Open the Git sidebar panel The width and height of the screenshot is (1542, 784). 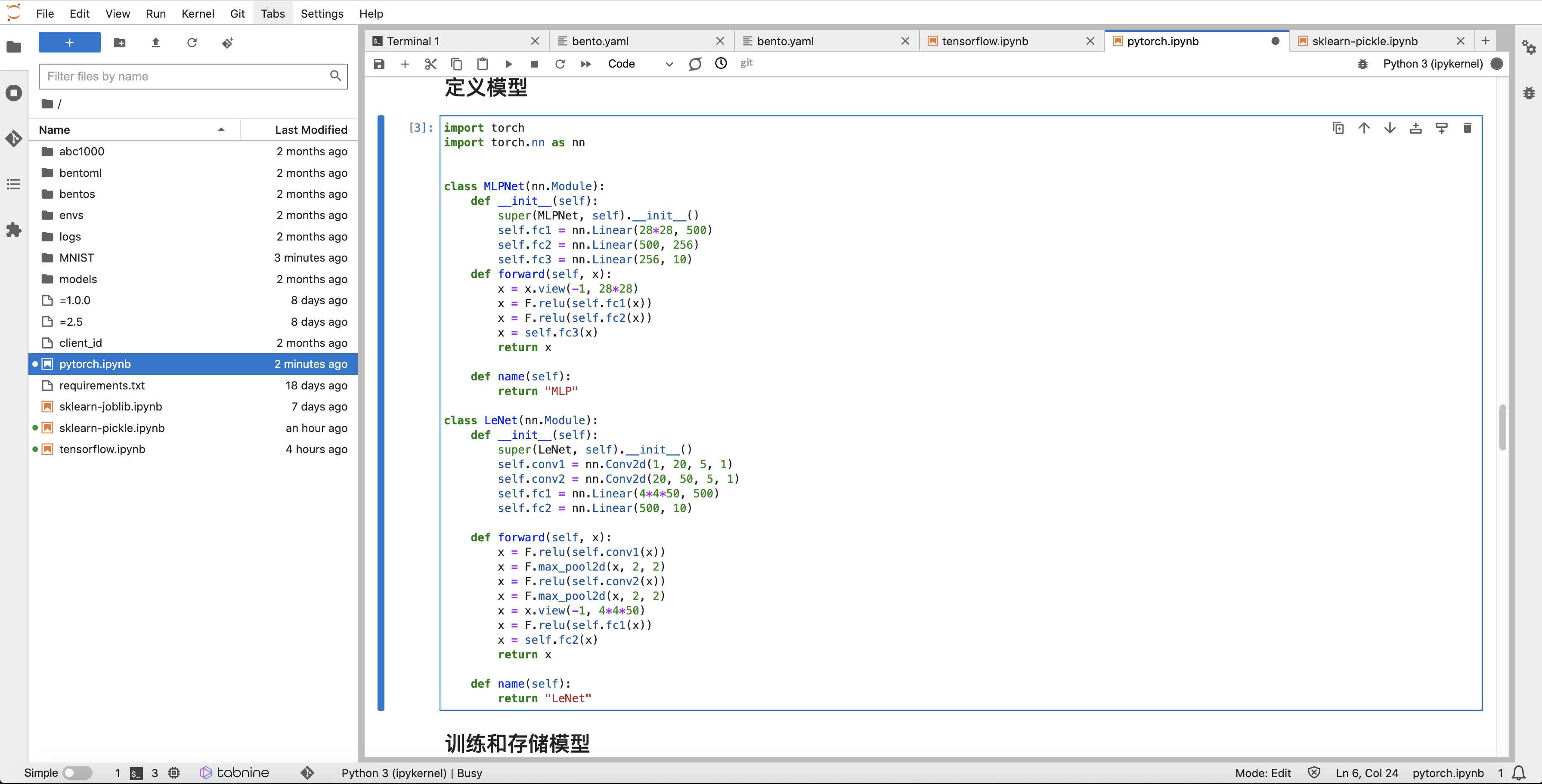tap(14, 139)
